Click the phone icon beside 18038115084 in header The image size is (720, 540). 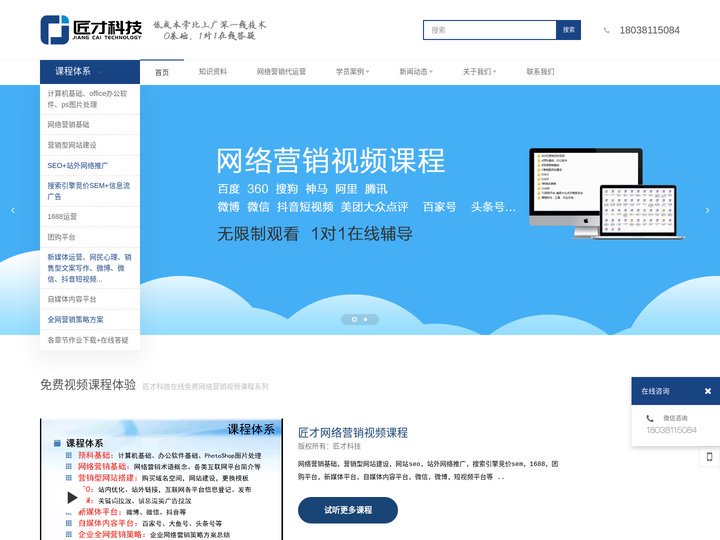607,30
